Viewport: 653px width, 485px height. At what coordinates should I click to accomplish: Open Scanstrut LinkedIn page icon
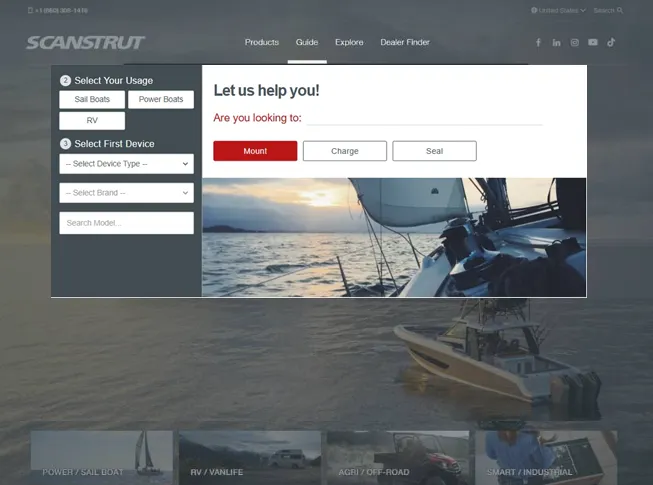(556, 43)
